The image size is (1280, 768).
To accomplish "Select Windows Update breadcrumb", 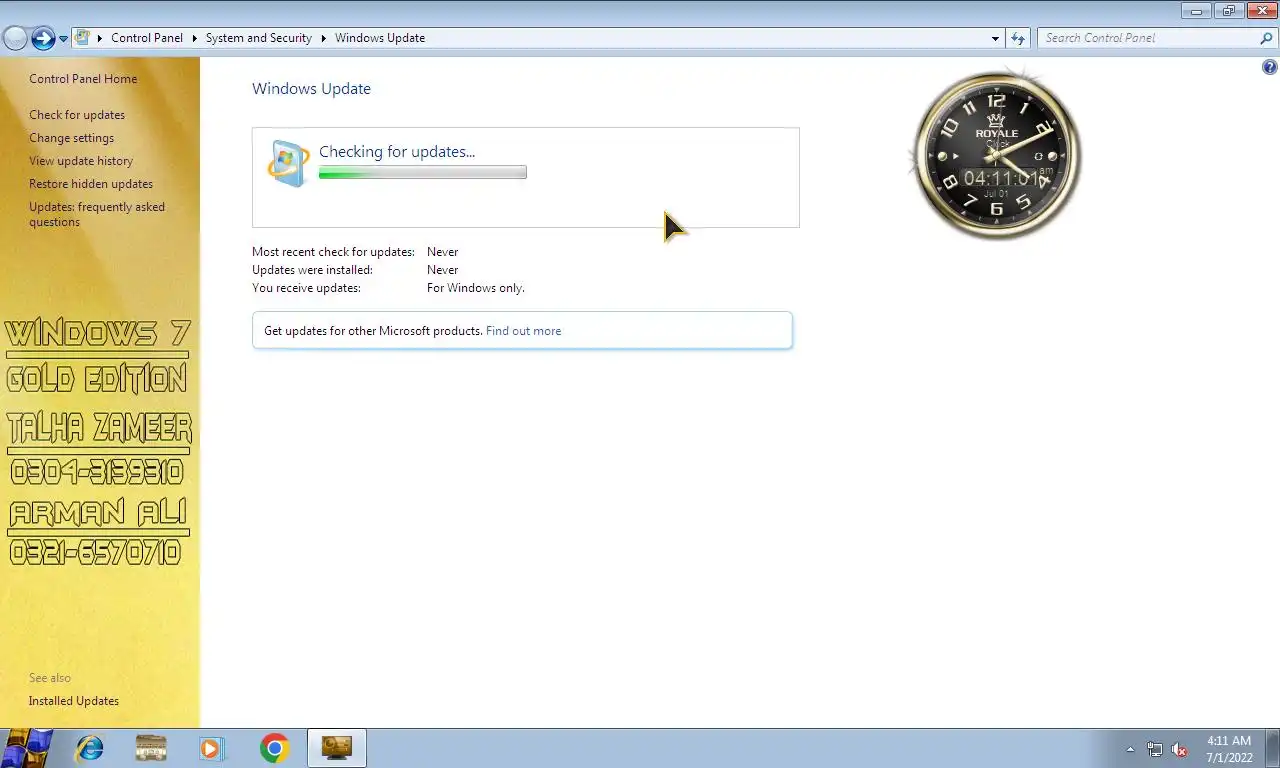I will [380, 38].
